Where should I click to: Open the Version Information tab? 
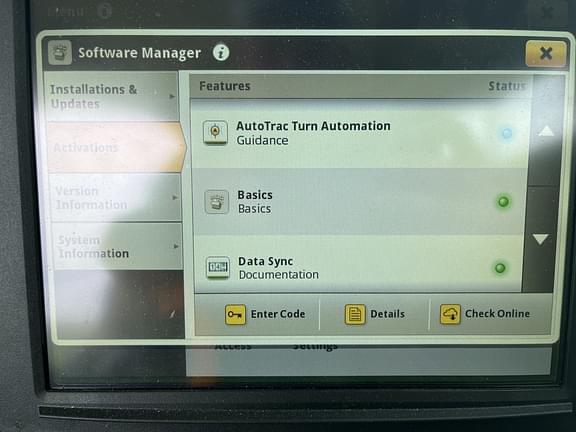pos(115,198)
